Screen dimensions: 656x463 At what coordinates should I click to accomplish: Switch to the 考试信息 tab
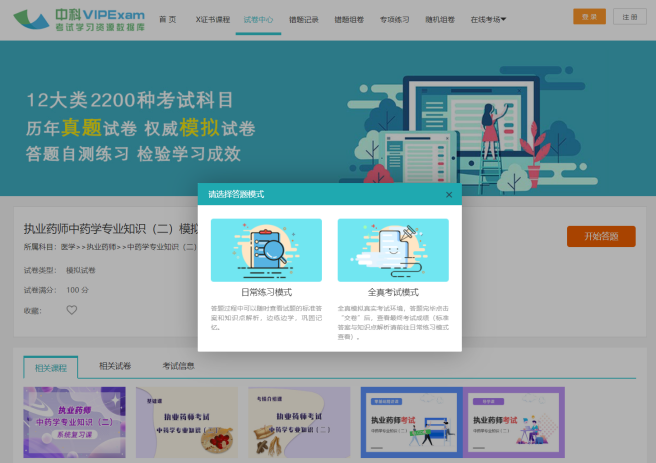[178, 366]
